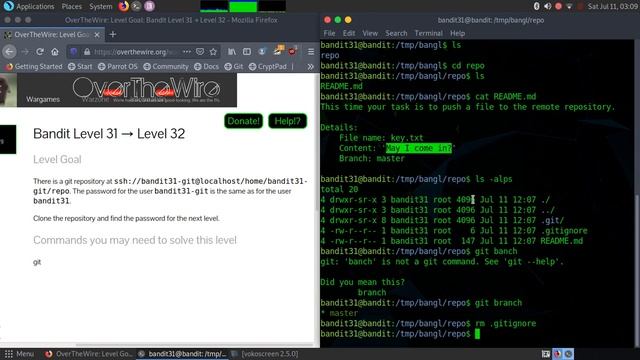Switch to vokoscreen 2.5.0 taskbar entry

pyautogui.click(x=264, y=354)
